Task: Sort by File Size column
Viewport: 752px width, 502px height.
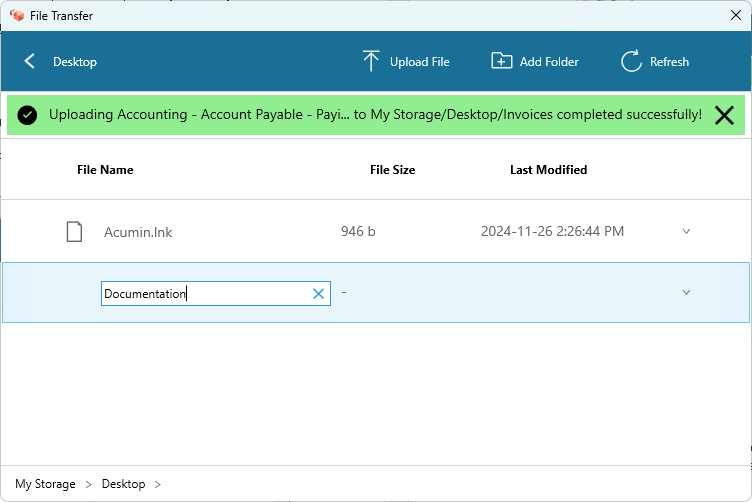Action: 392,170
